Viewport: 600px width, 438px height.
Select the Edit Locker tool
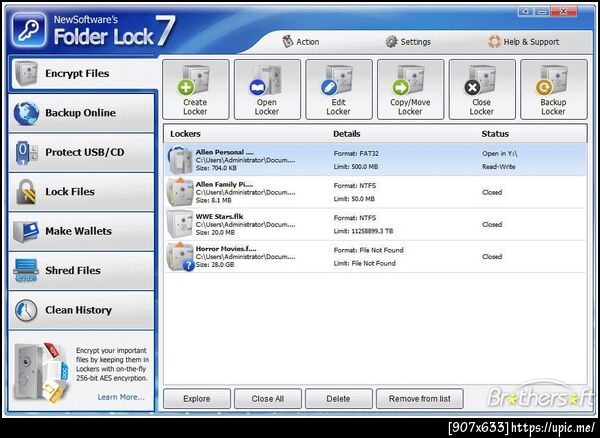tap(339, 89)
